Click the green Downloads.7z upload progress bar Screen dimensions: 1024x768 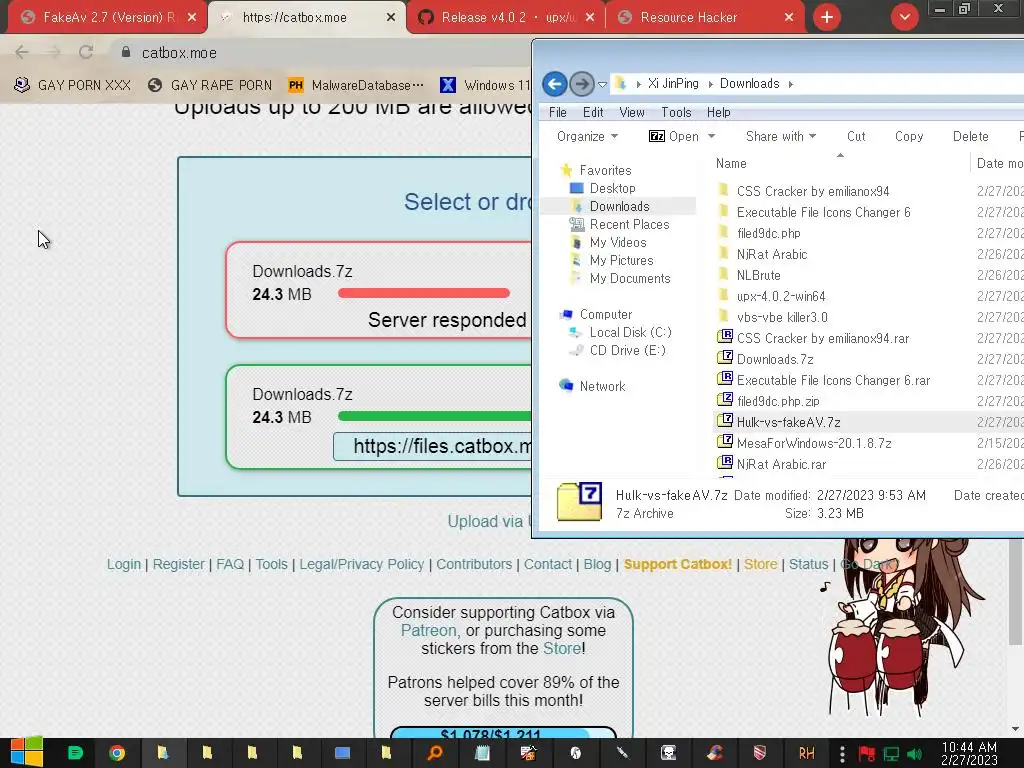coord(435,416)
